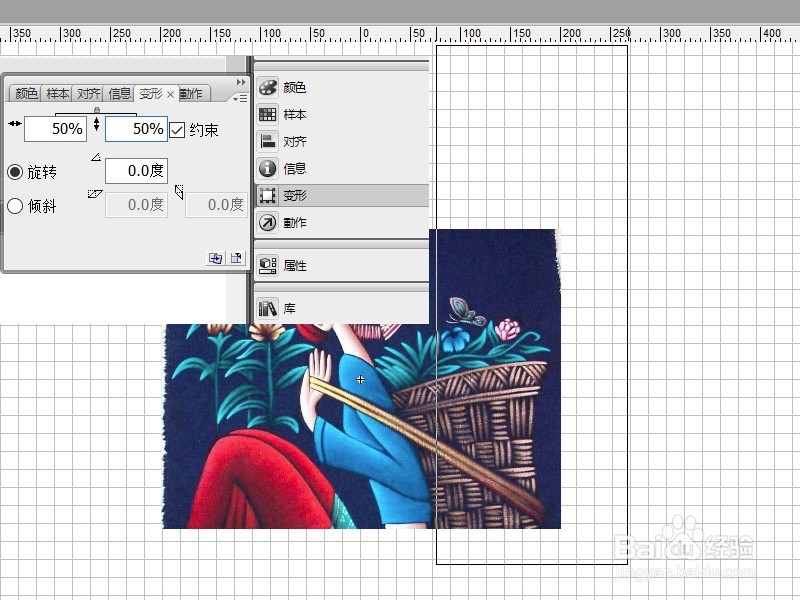Click the 颜色 label in collapsed panel list
This screenshot has width=800, height=600.
[x=294, y=88]
